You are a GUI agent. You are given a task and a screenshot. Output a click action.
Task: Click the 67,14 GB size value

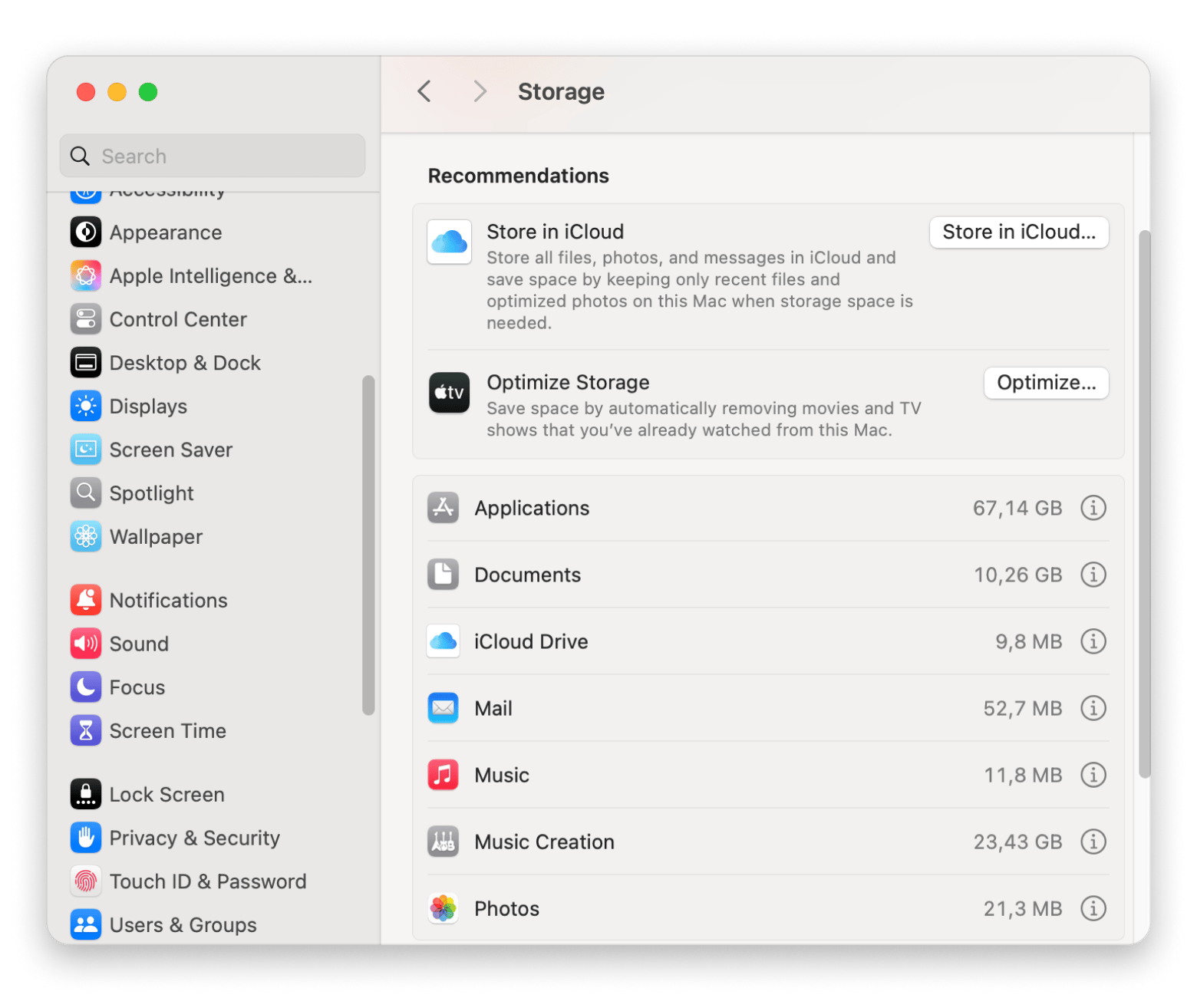(x=1017, y=508)
